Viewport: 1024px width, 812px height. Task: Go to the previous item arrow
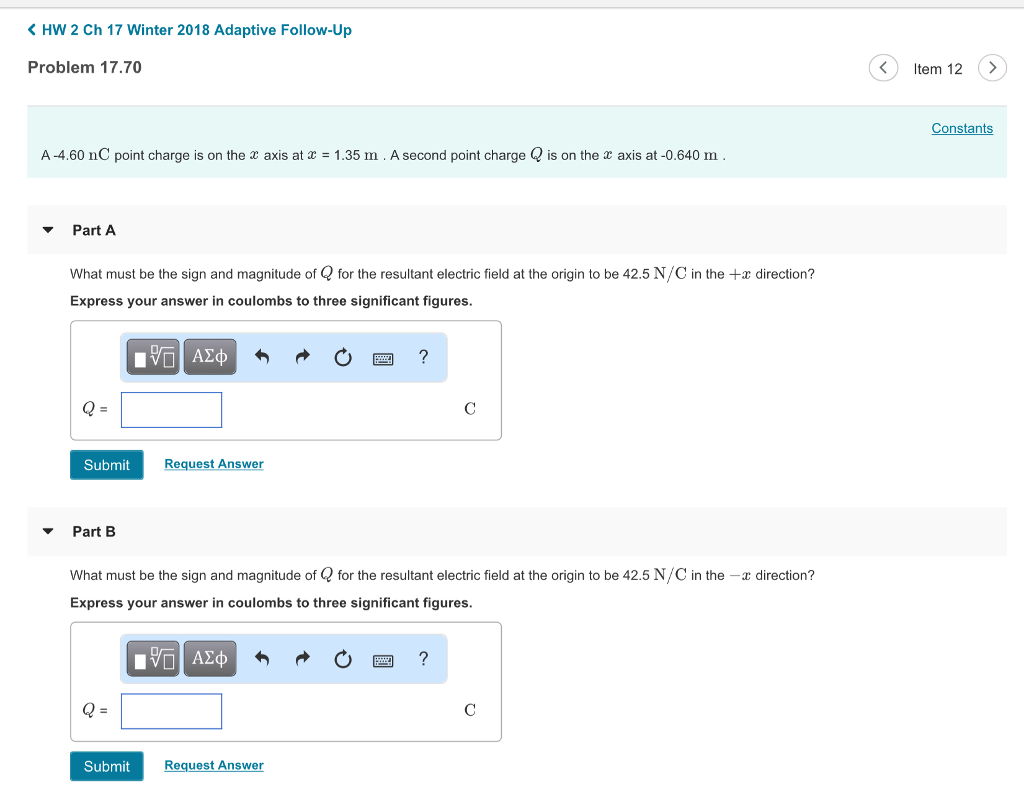[883, 68]
